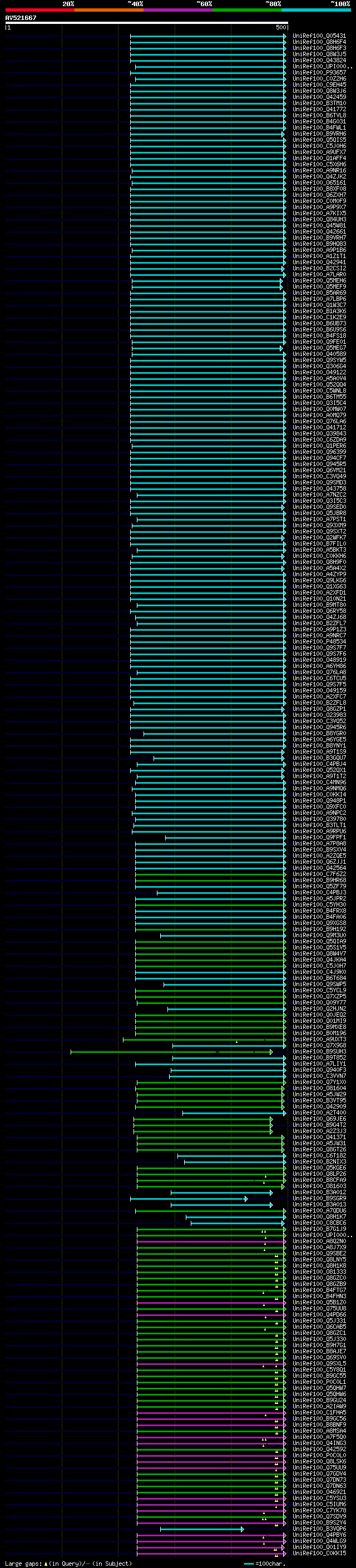The height and width of the screenshot is (1568, 356).
Task: Click hit label UniRef100_P48534
Action: pos(319,641)
